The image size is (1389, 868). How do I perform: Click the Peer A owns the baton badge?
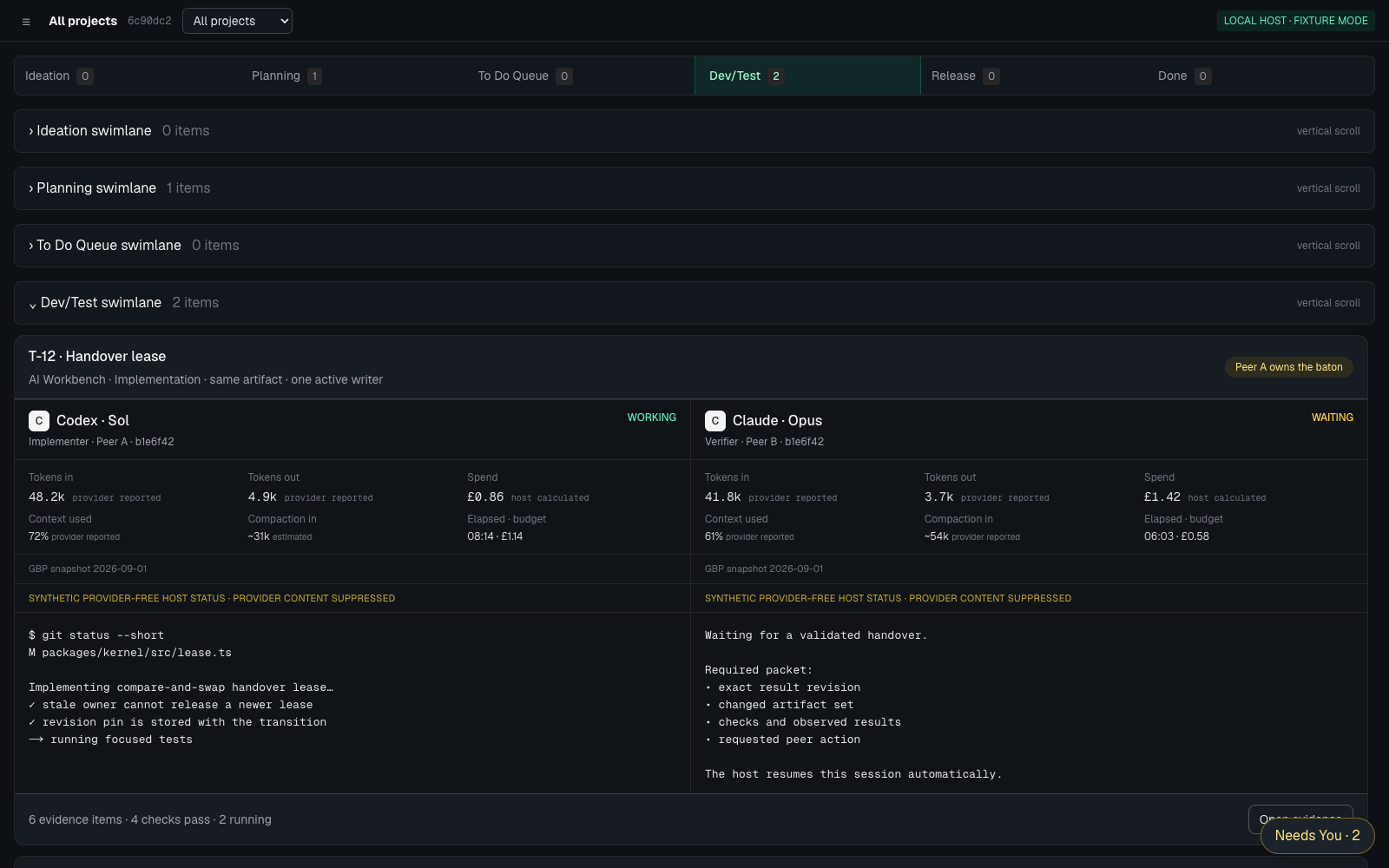(x=1288, y=367)
